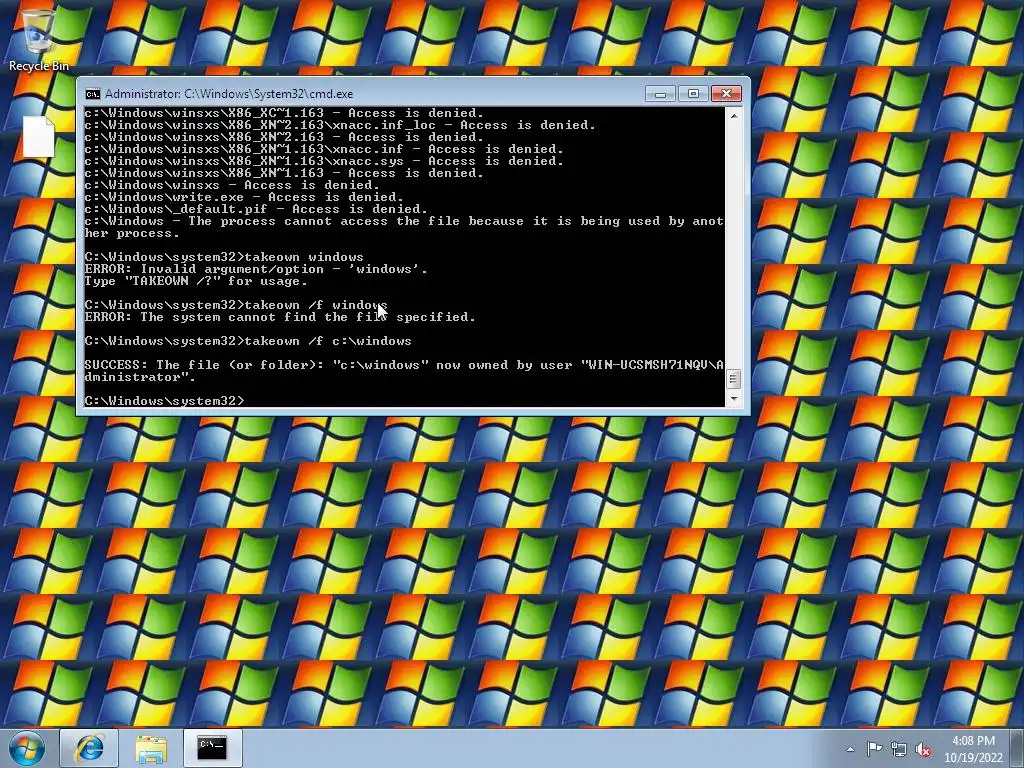Click the 'Invalid argument/option' error line

(256, 269)
